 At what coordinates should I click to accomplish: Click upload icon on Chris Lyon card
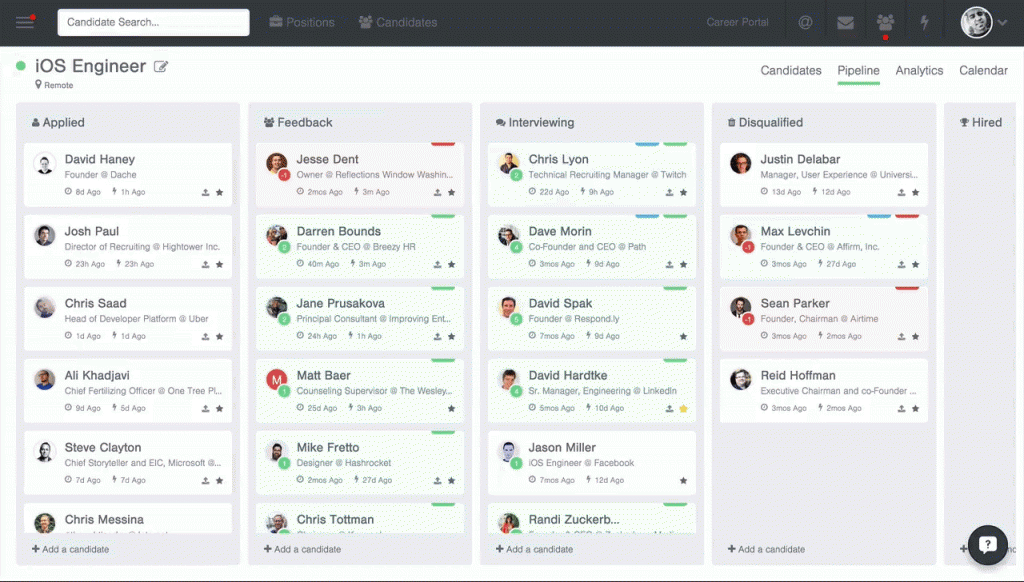tap(669, 192)
